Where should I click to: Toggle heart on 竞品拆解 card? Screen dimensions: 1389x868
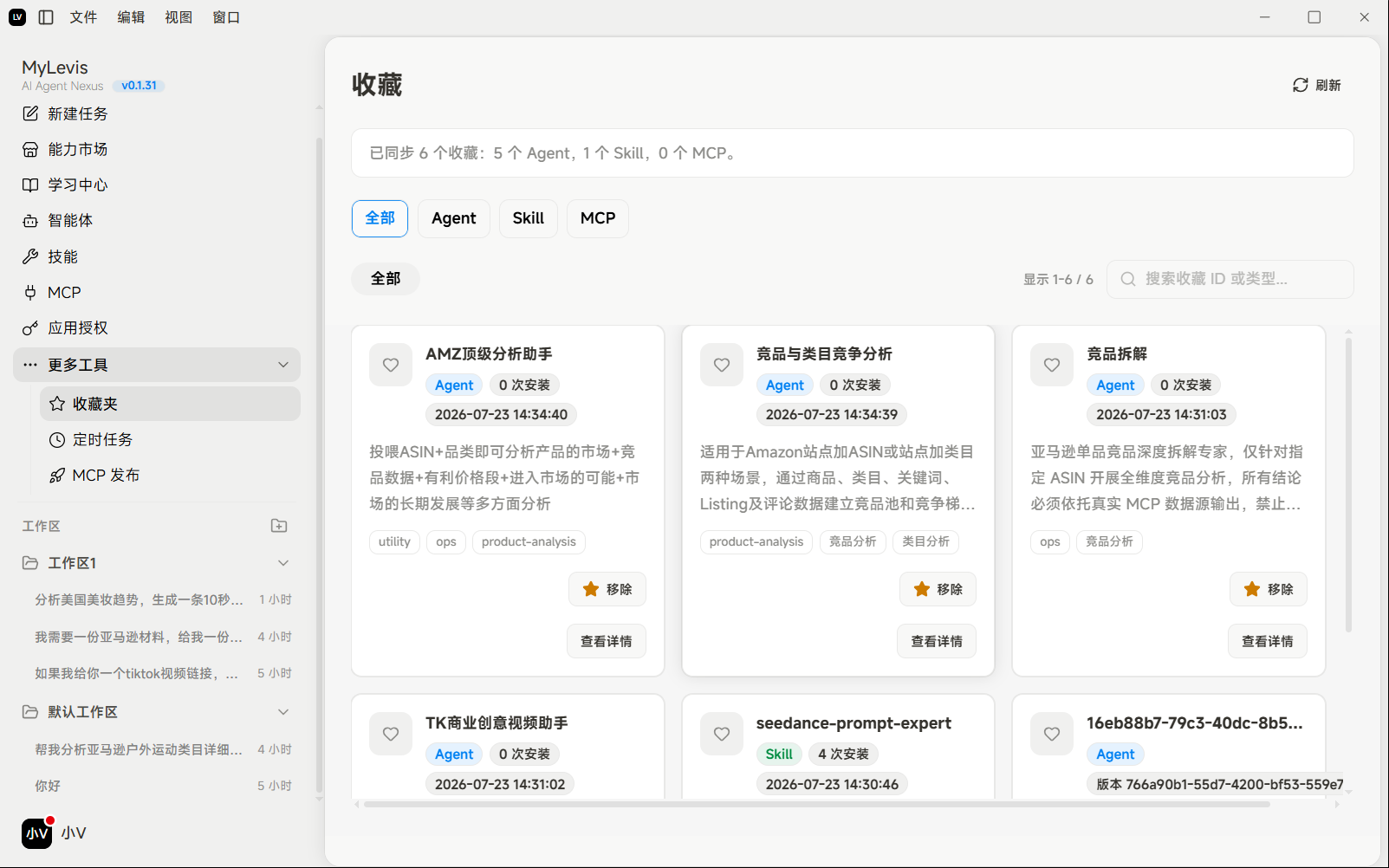click(1052, 365)
